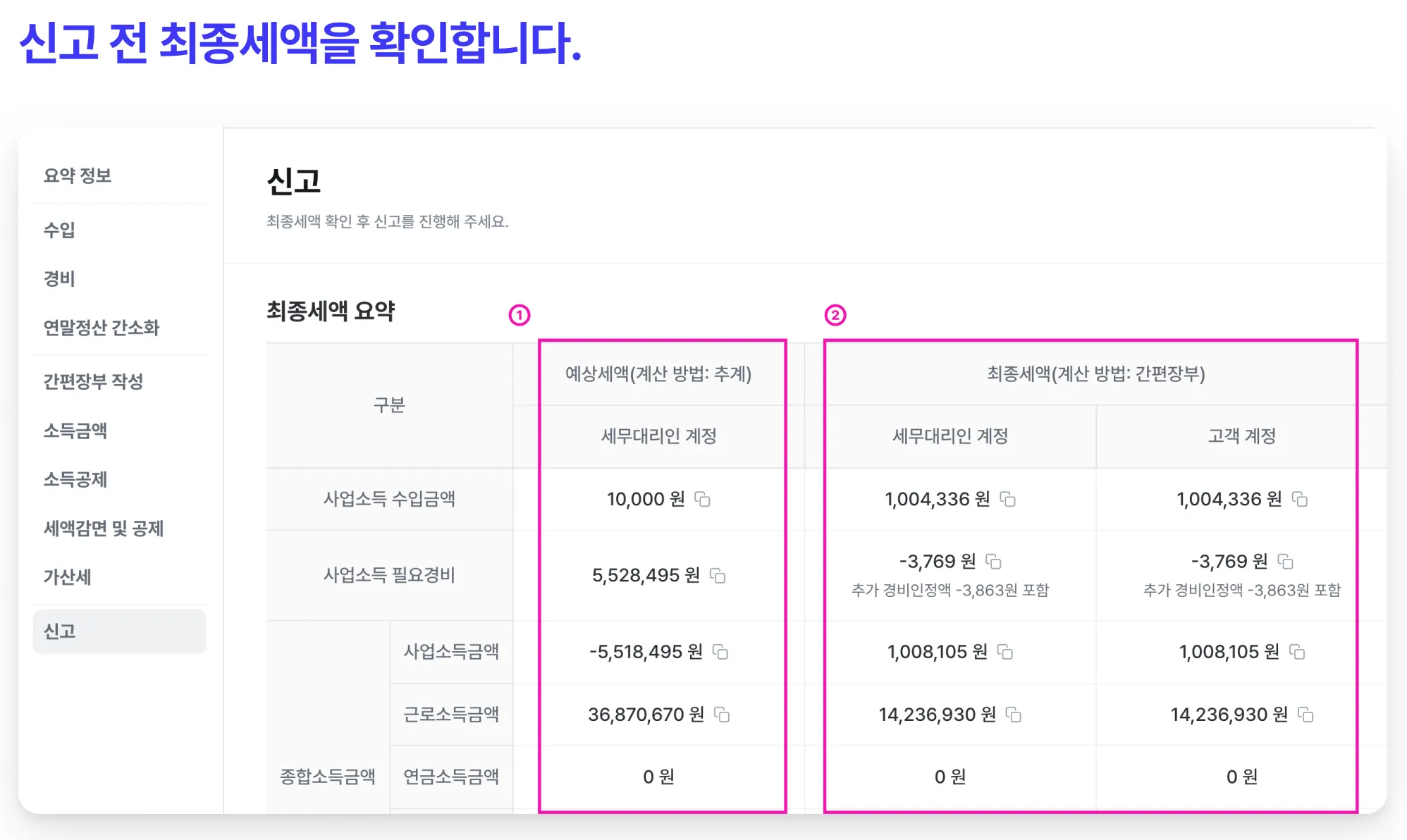Viewport: 1407px width, 840px height.
Task: Open the 요약 정보 sidebar menu
Action: click(x=78, y=175)
